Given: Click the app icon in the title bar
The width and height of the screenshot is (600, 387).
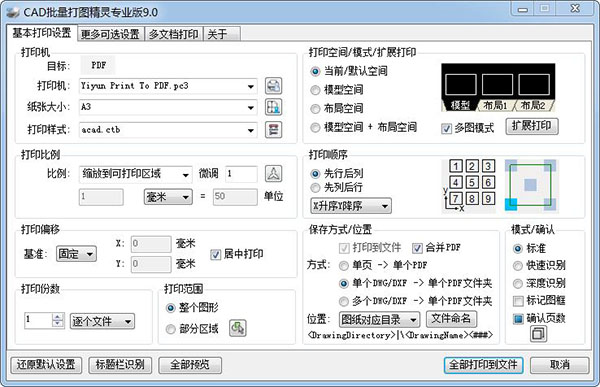Looking at the screenshot, I should pyautogui.click(x=13, y=12).
